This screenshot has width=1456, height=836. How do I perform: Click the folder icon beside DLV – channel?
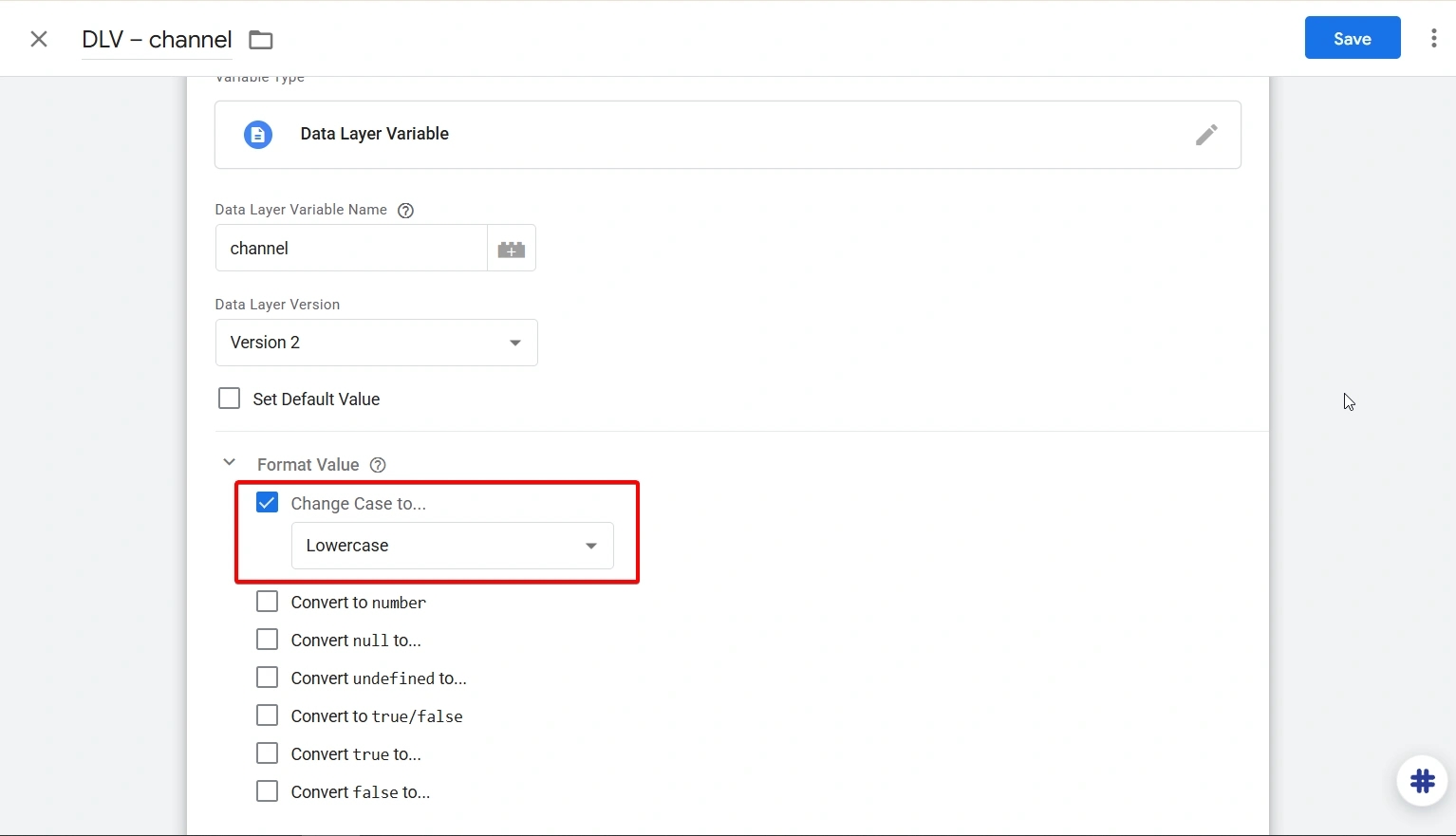(260, 40)
